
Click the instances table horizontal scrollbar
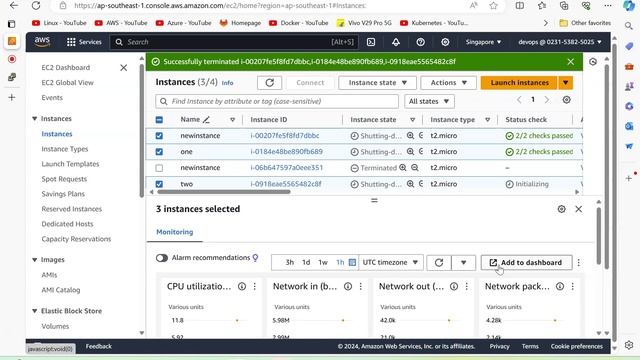point(224,191)
